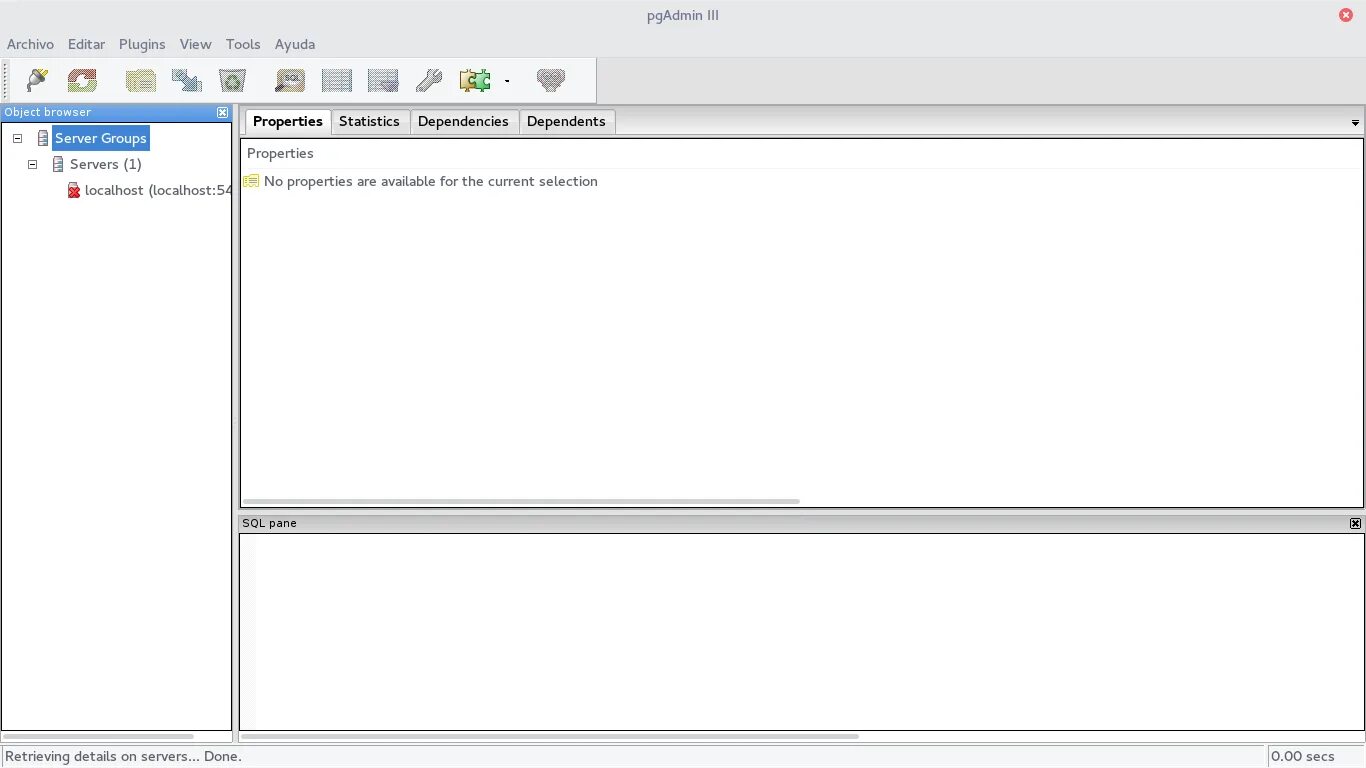Viewport: 1366px width, 768px height.
Task: Open Maintenance wrench icon
Action: [428, 80]
